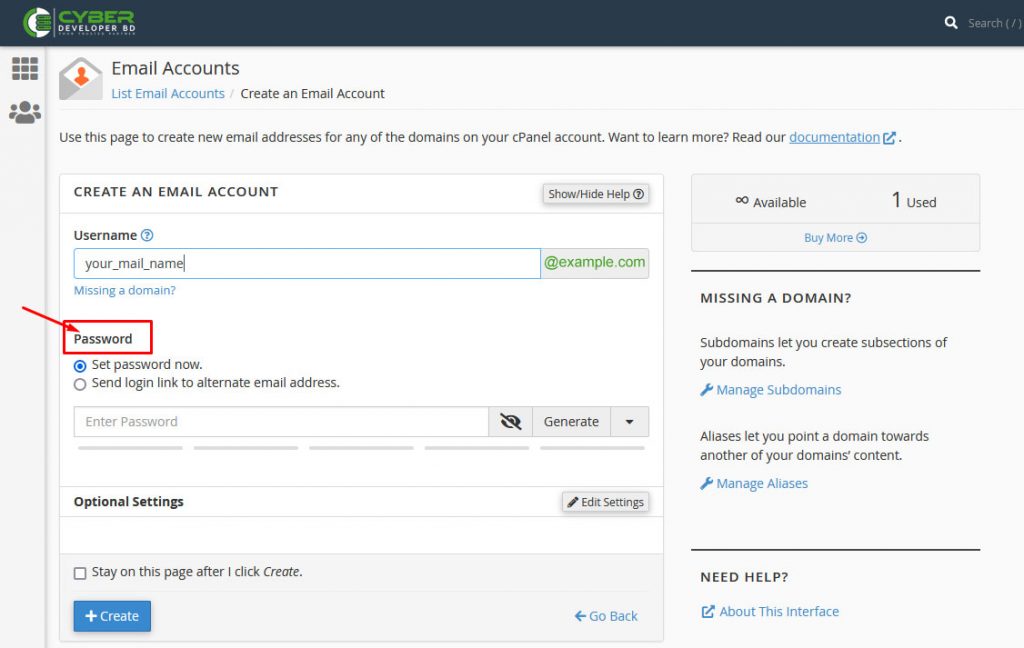This screenshot has height=648, width=1024.
Task: Open the Generate password options dropdown
Action: (630, 421)
